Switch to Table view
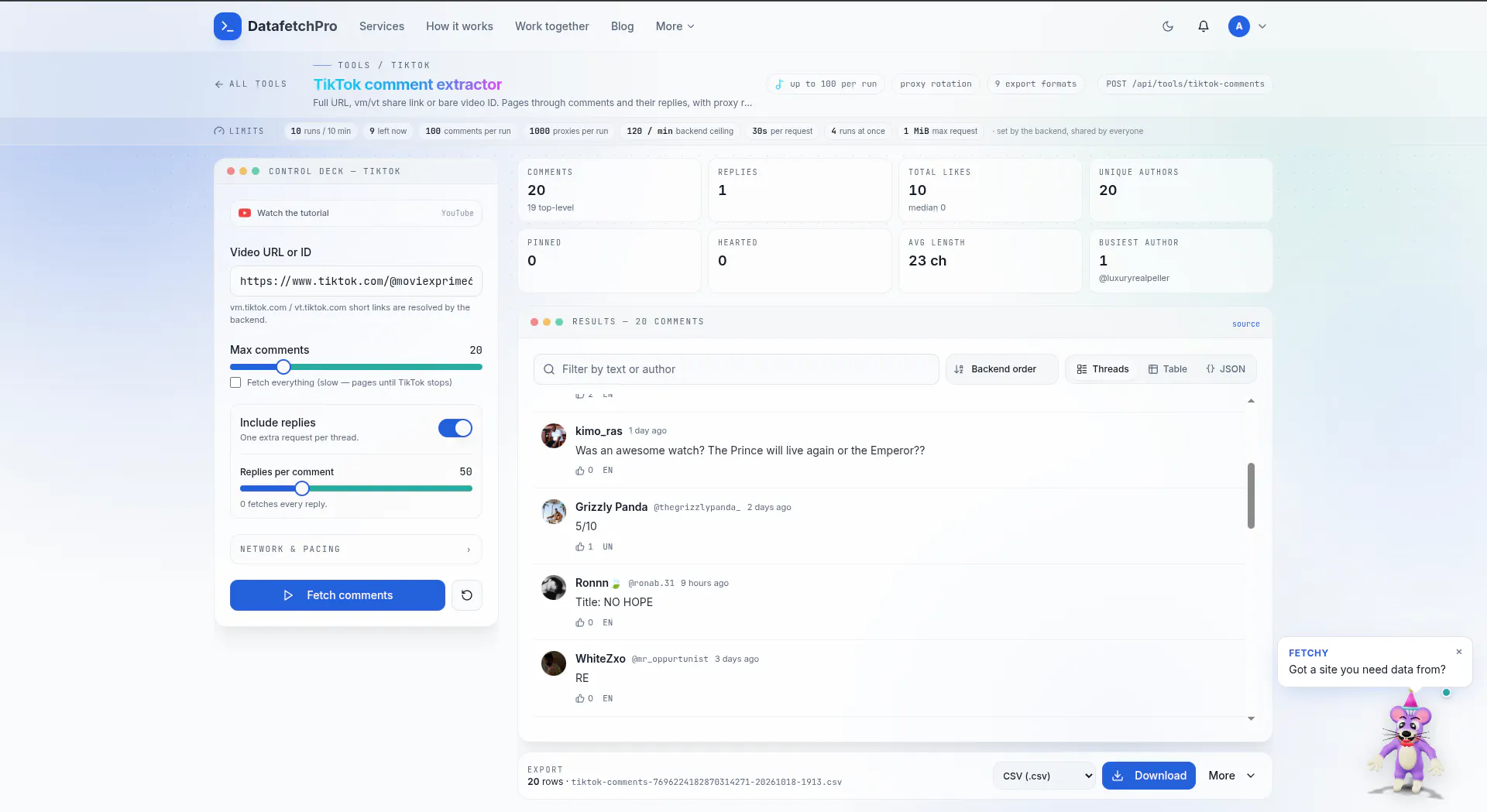Screen dimensions: 1487x812 [1167, 369]
